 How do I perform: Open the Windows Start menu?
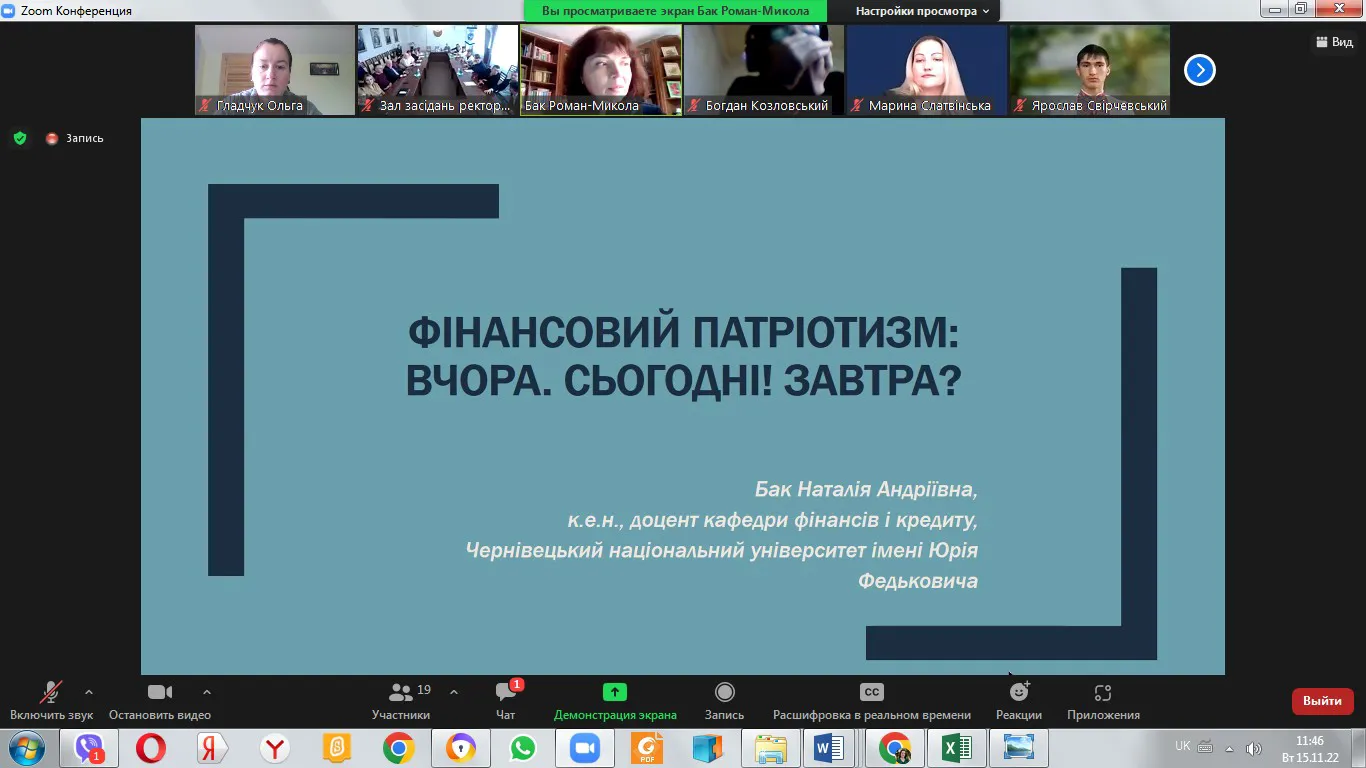tap(26, 747)
